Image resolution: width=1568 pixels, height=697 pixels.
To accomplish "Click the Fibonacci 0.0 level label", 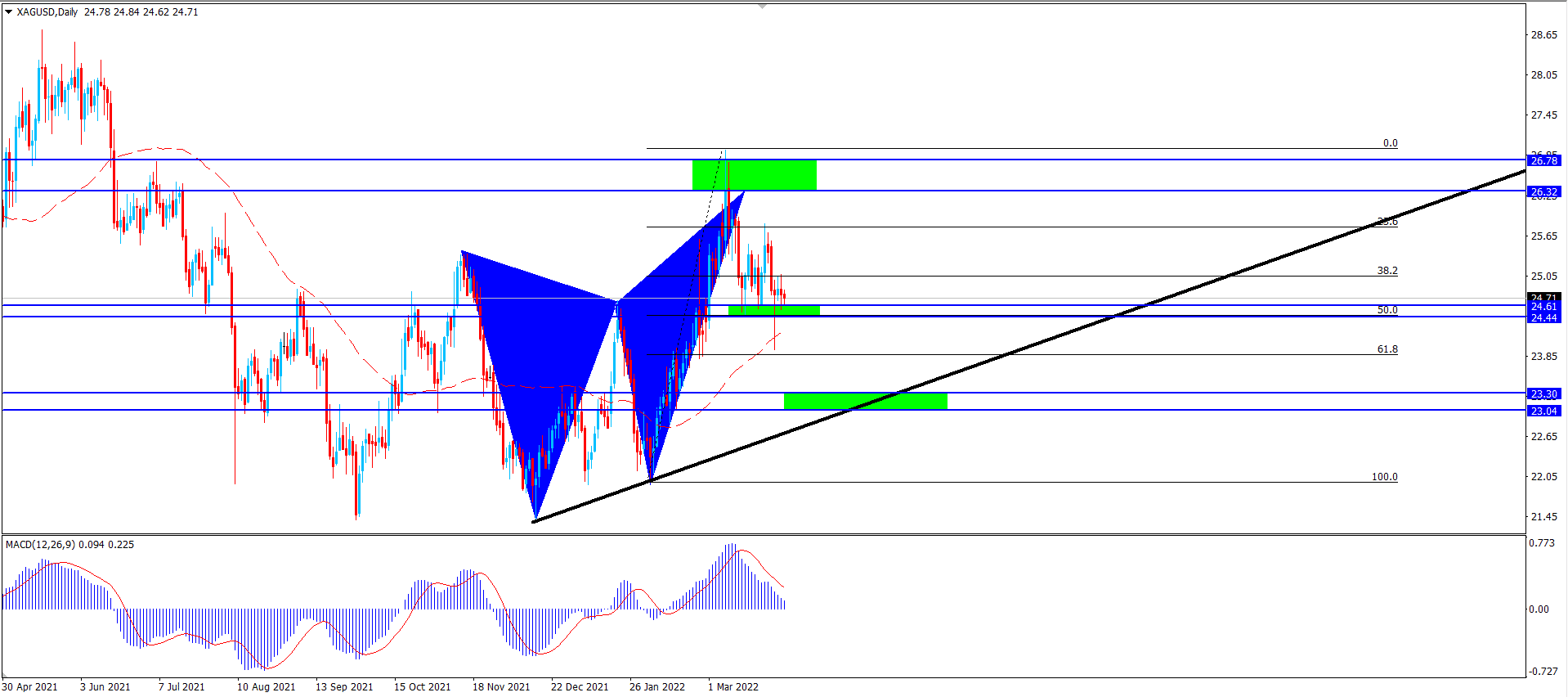I will pos(1390,143).
